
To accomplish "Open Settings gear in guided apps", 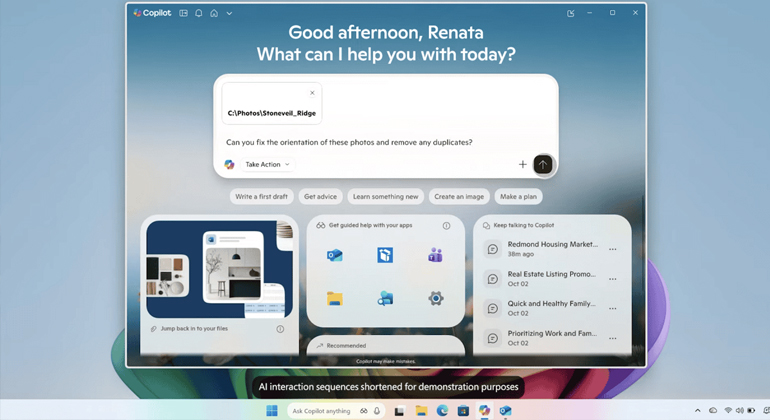I will pos(435,298).
